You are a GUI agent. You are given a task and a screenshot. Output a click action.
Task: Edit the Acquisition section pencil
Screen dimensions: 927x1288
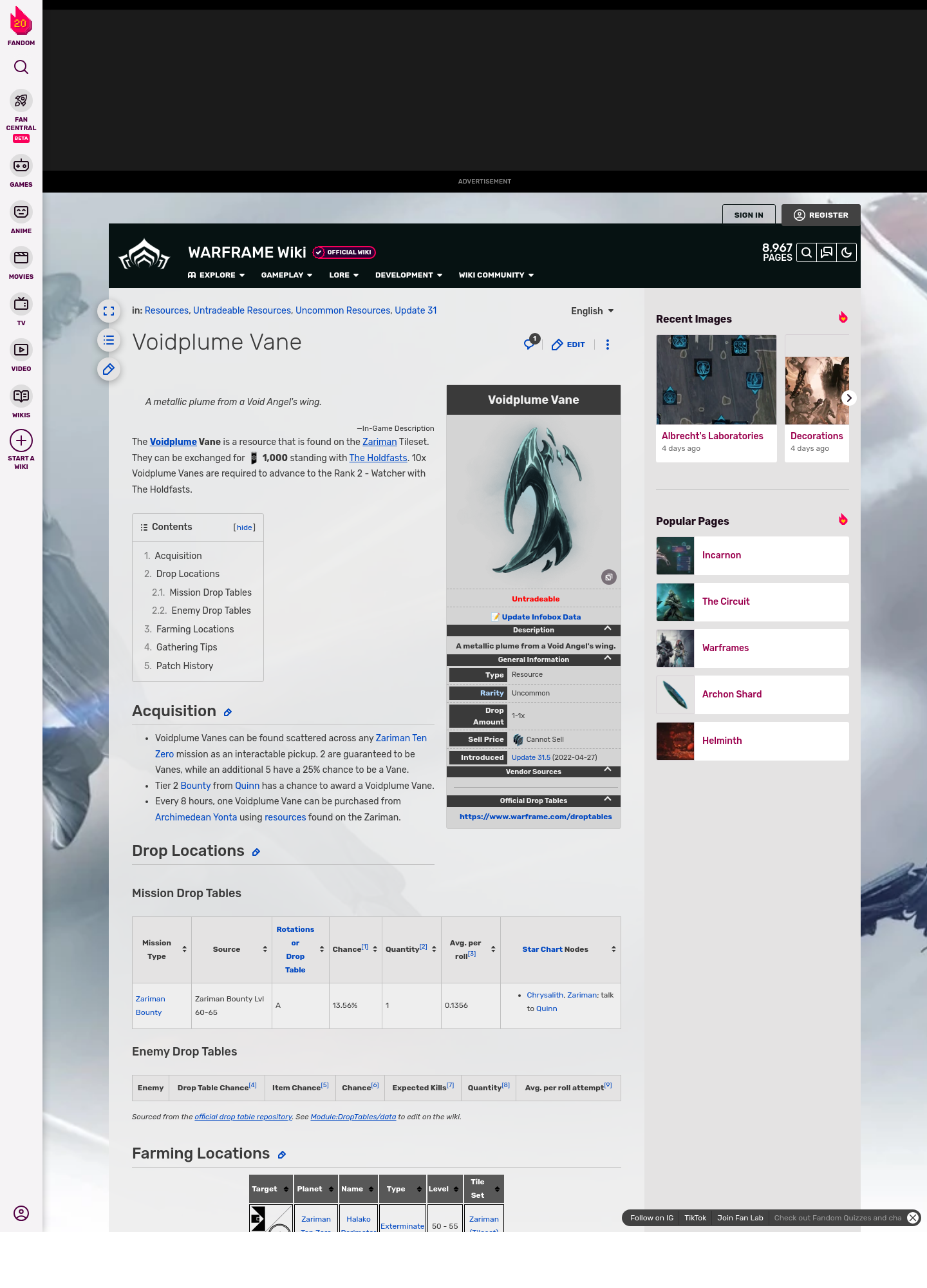(228, 712)
